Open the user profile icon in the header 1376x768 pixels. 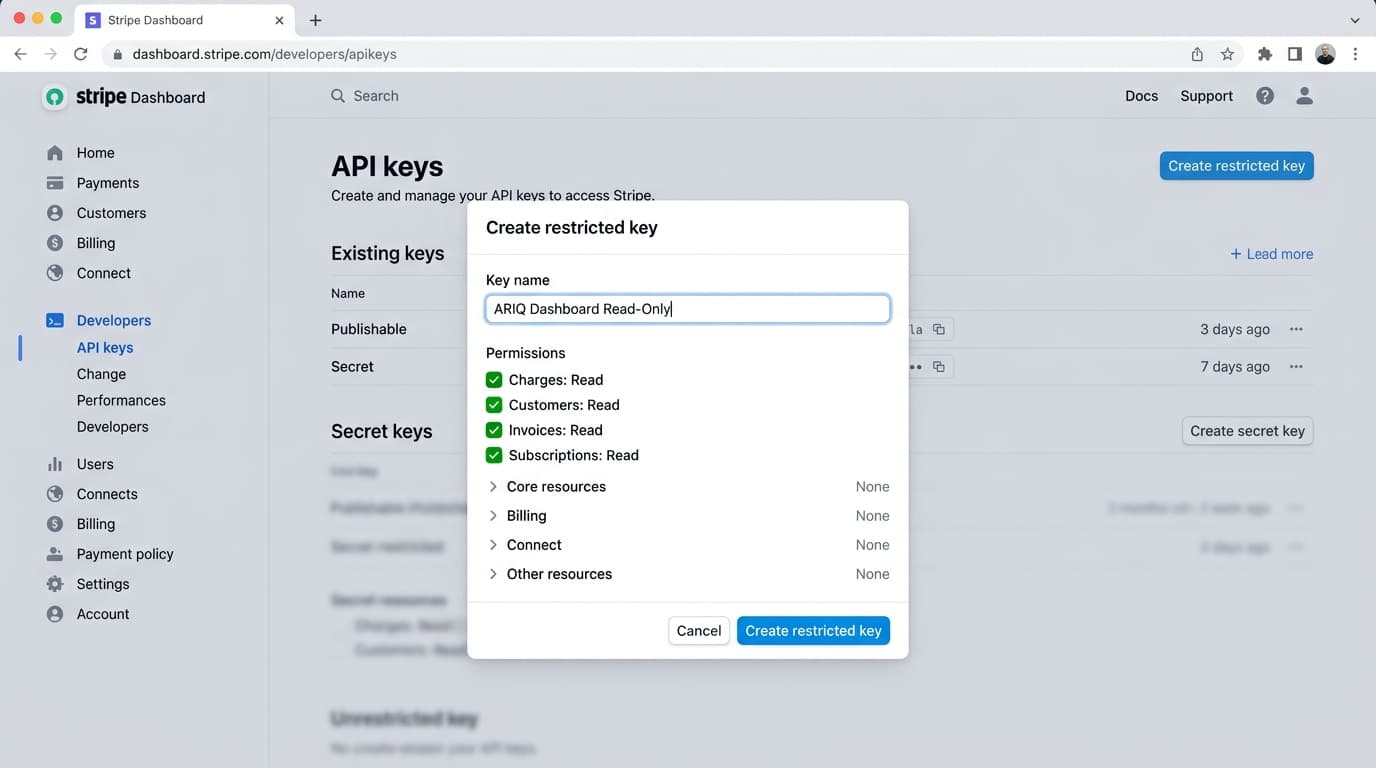coord(1304,96)
